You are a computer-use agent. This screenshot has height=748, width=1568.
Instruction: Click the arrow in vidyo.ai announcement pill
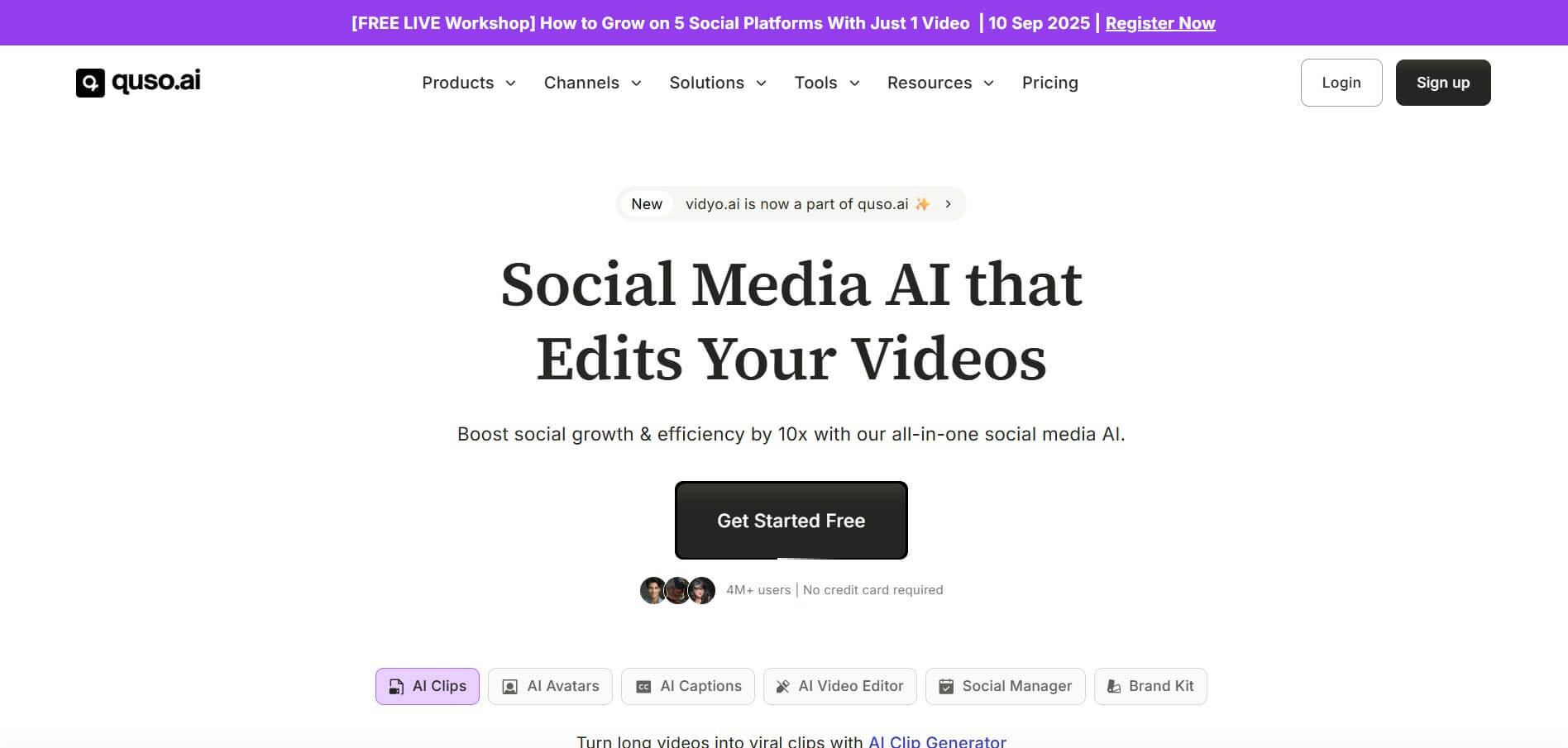[948, 204]
